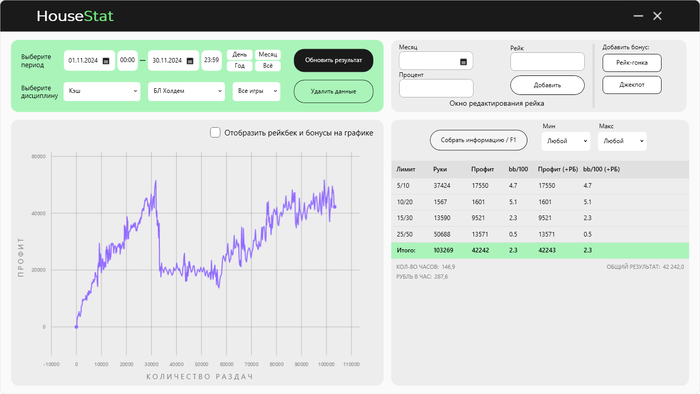Enable rakeback and bonuses display checkbox
This screenshot has height=394, width=700.
pos(215,133)
